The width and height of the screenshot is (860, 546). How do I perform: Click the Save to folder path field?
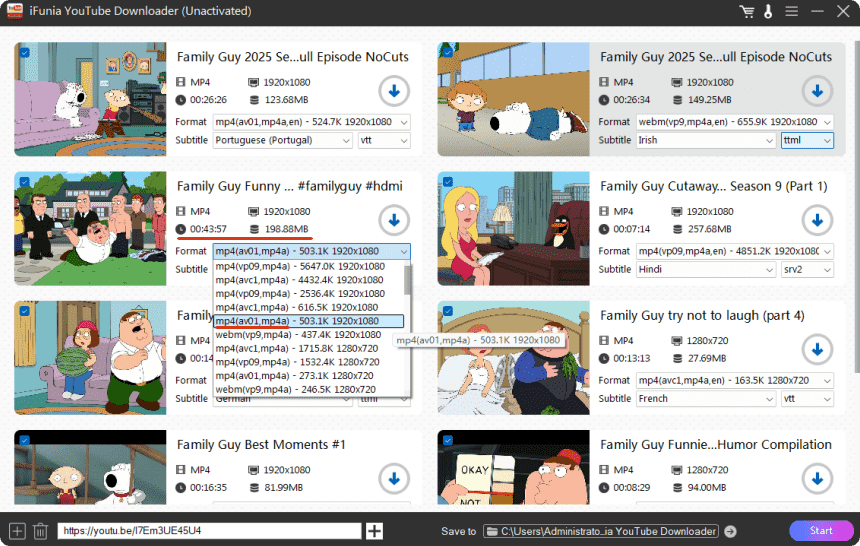pyautogui.click(x=601, y=531)
